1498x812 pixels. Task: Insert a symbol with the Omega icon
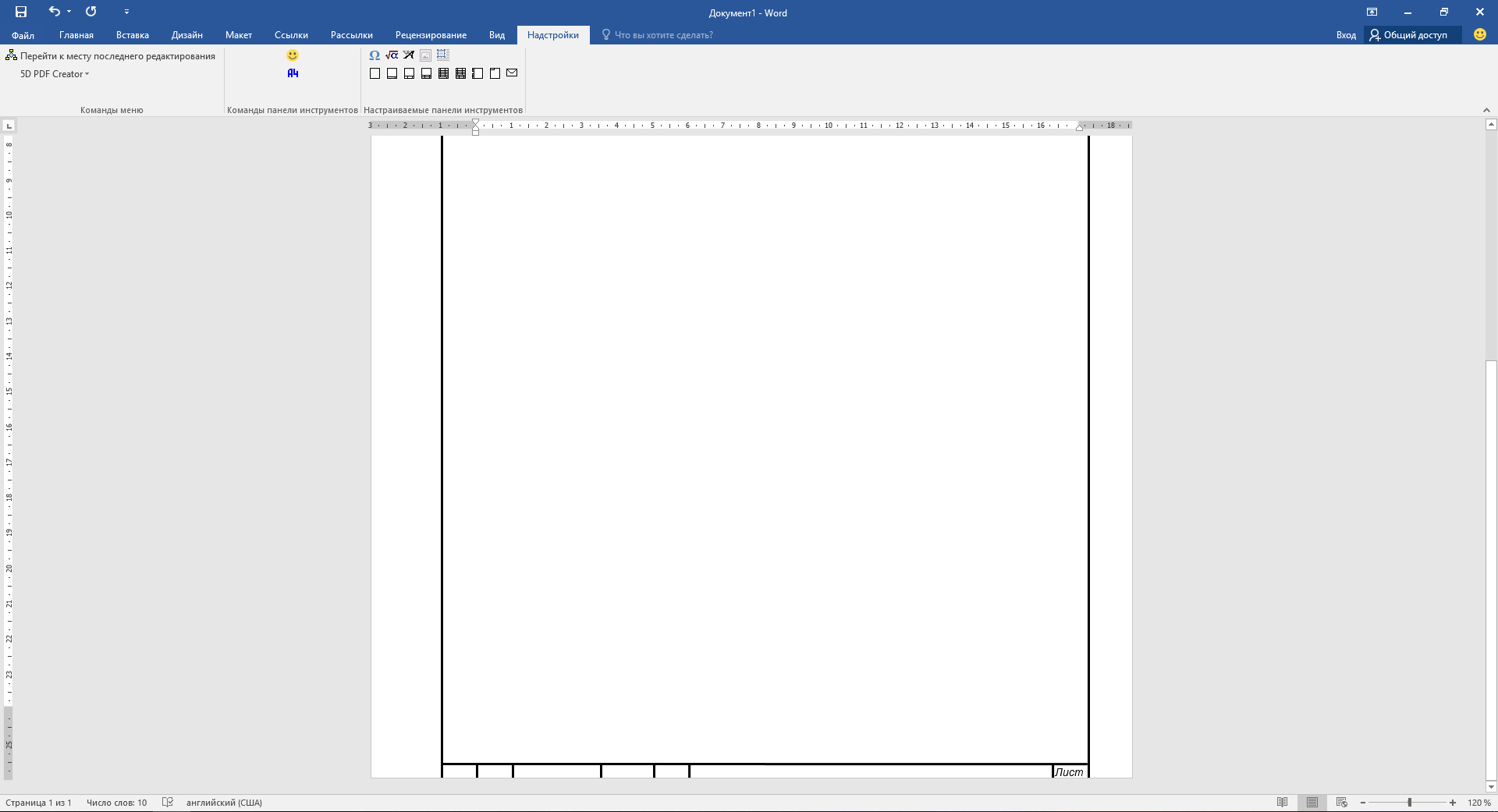(x=374, y=55)
